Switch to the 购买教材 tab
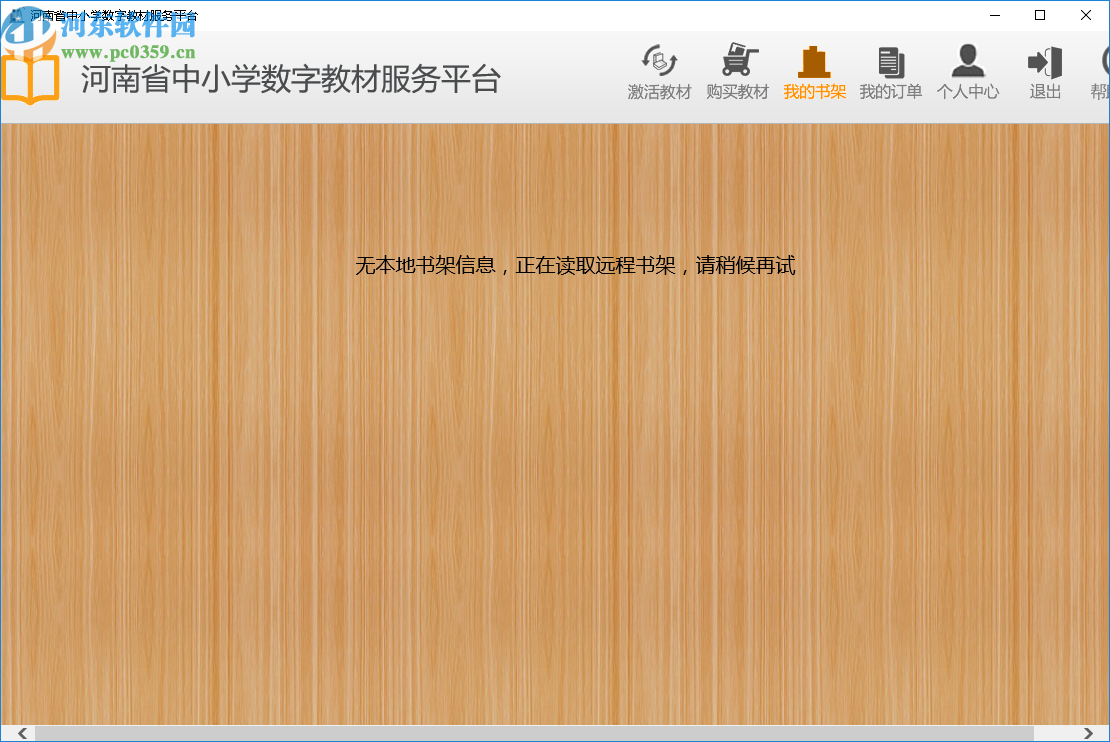The height and width of the screenshot is (742, 1110). click(737, 90)
